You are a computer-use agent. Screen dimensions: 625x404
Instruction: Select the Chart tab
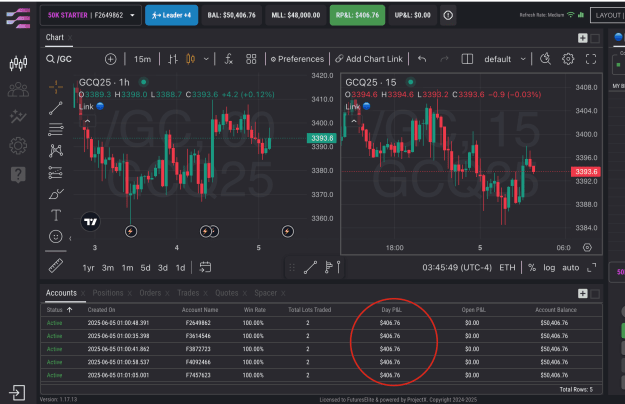tap(55, 37)
